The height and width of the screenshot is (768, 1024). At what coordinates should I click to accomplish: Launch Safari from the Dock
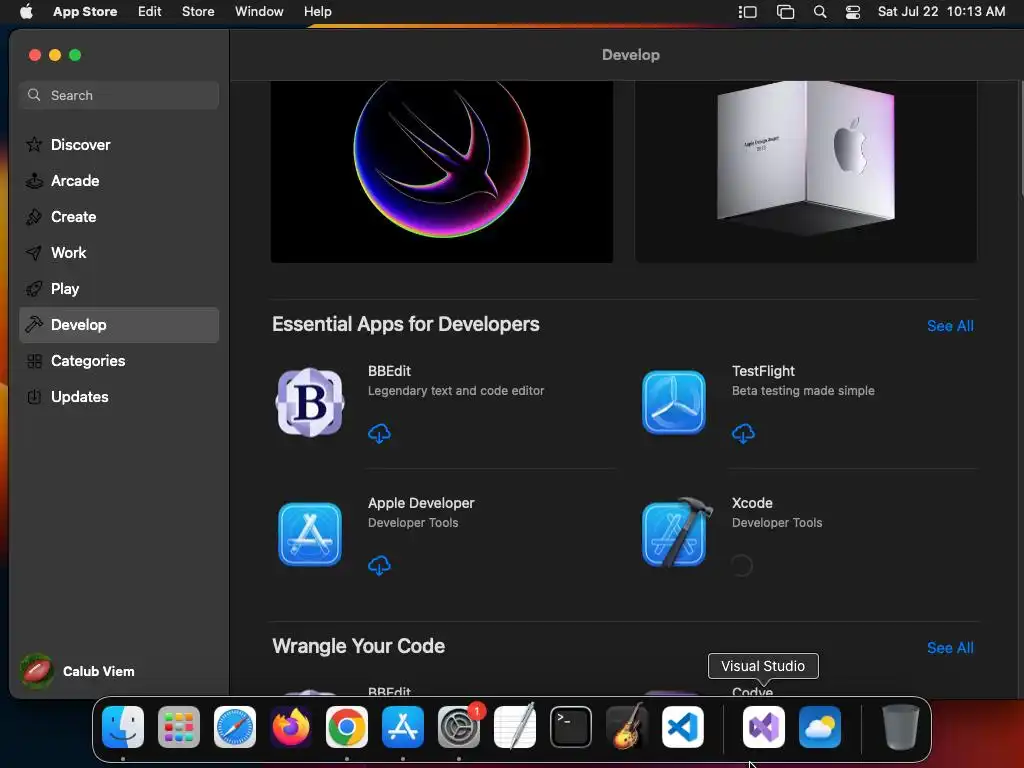[235, 727]
